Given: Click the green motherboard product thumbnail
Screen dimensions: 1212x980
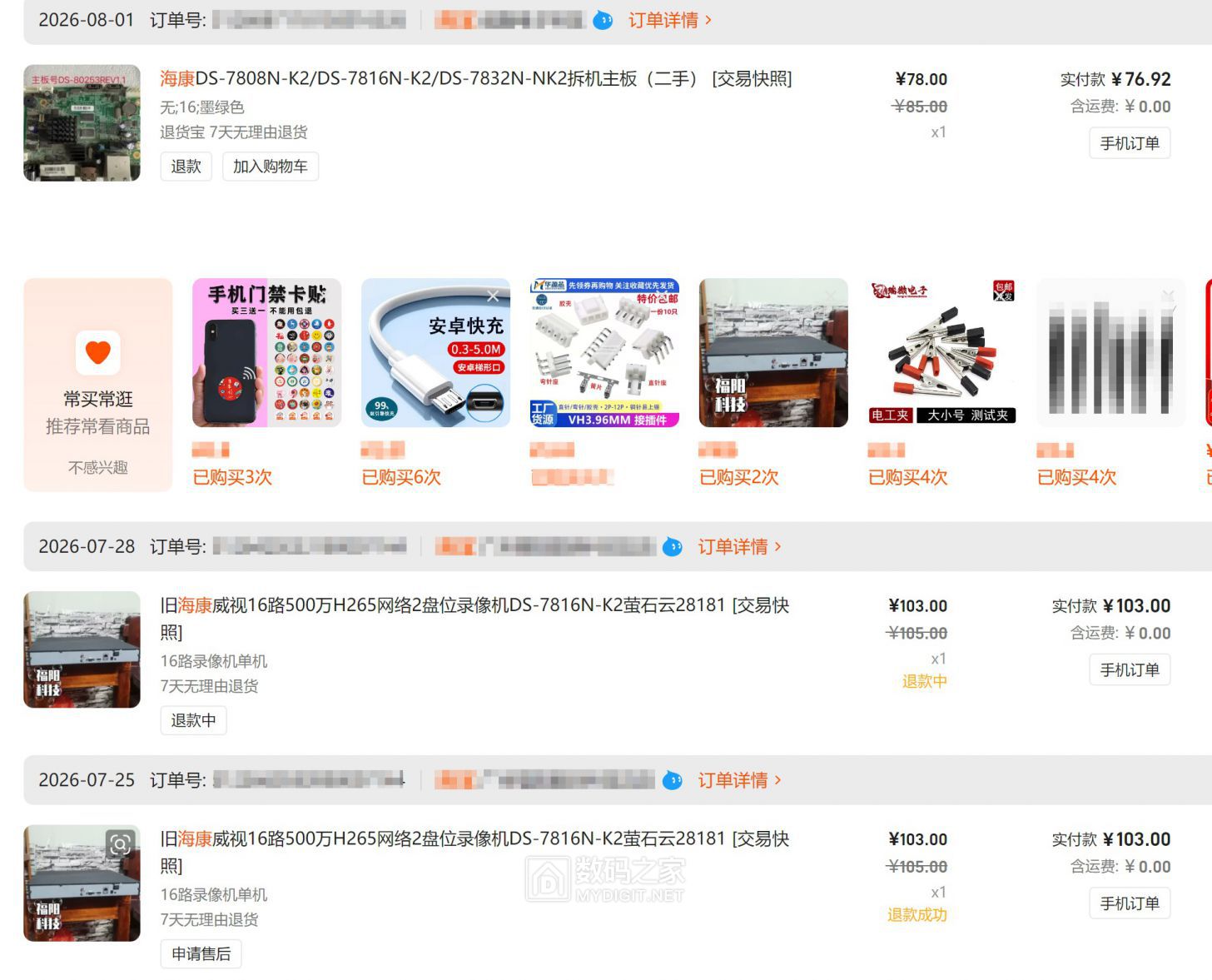Looking at the screenshot, I should [82, 123].
